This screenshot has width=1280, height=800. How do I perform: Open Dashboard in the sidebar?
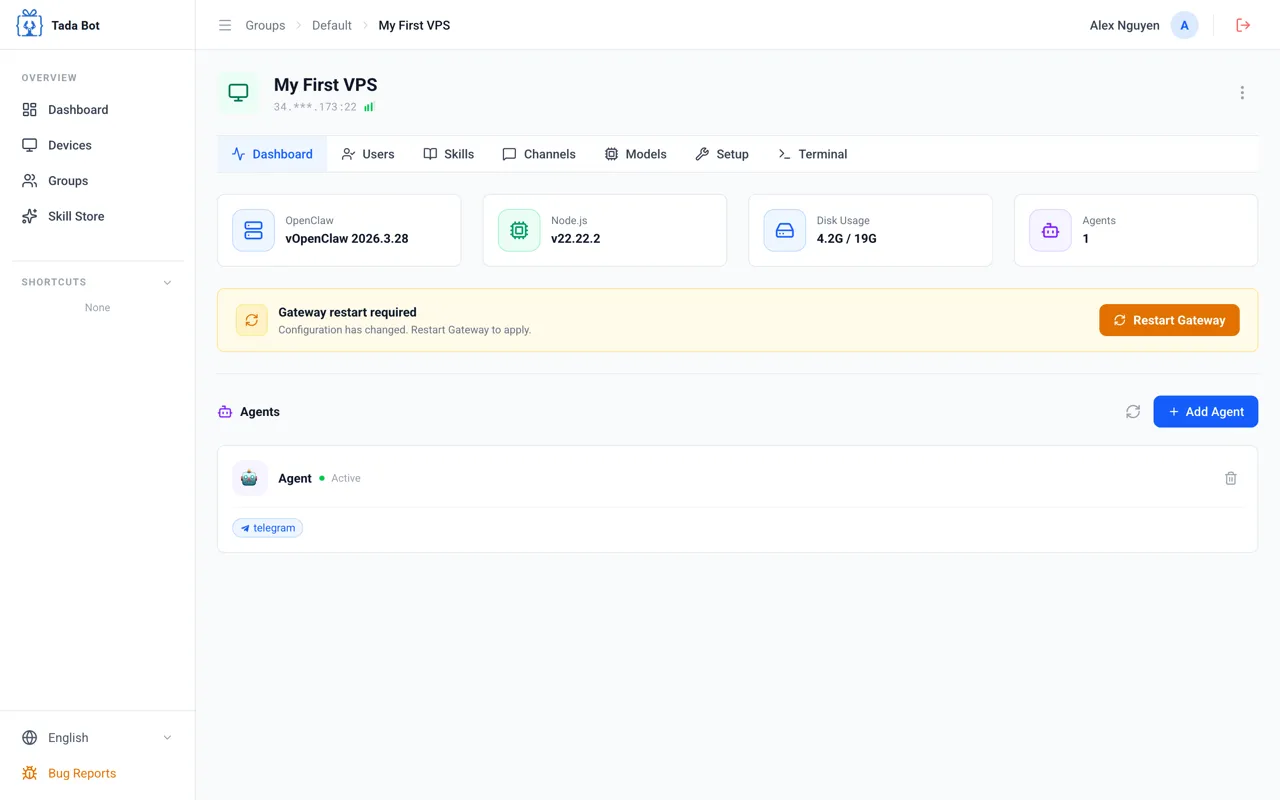(x=97, y=110)
